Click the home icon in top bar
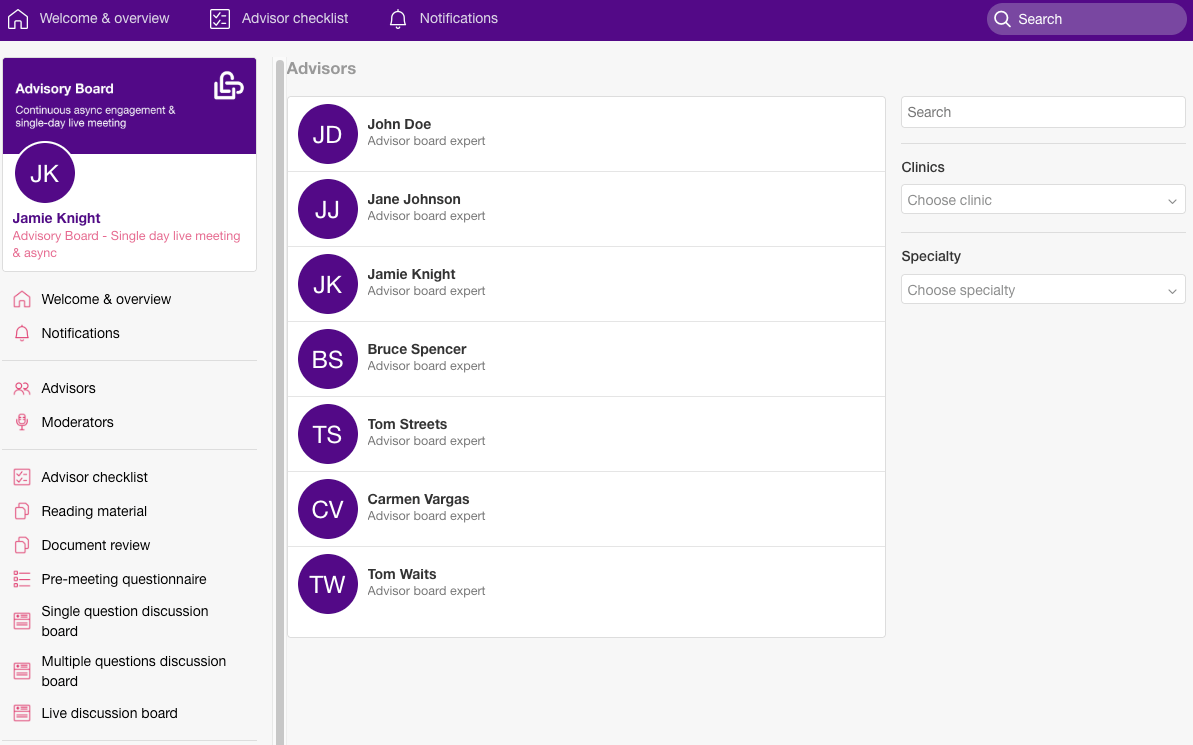Viewport: 1193px width, 745px height. (x=17, y=19)
